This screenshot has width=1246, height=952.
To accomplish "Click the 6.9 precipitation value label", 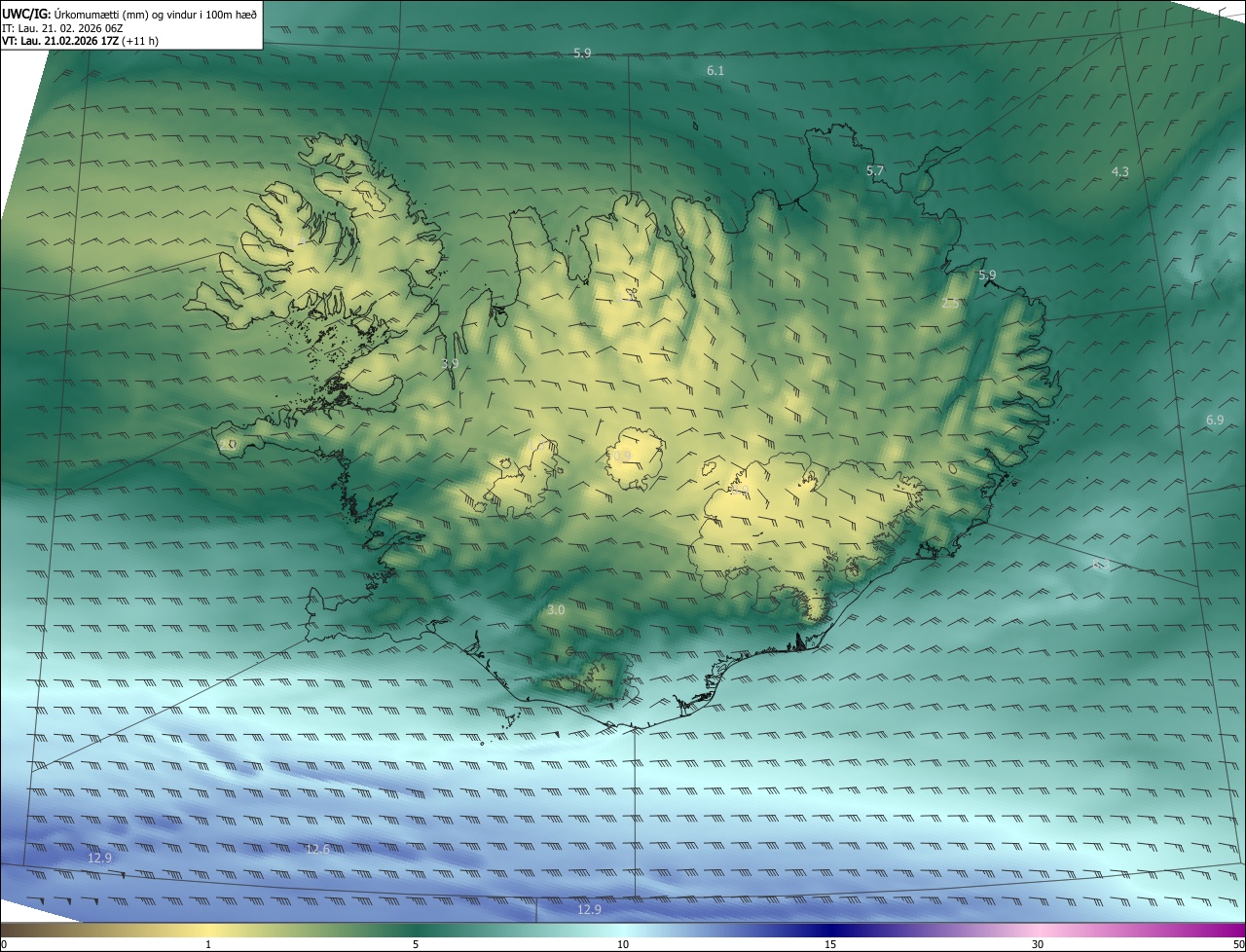I will [x=1215, y=421].
